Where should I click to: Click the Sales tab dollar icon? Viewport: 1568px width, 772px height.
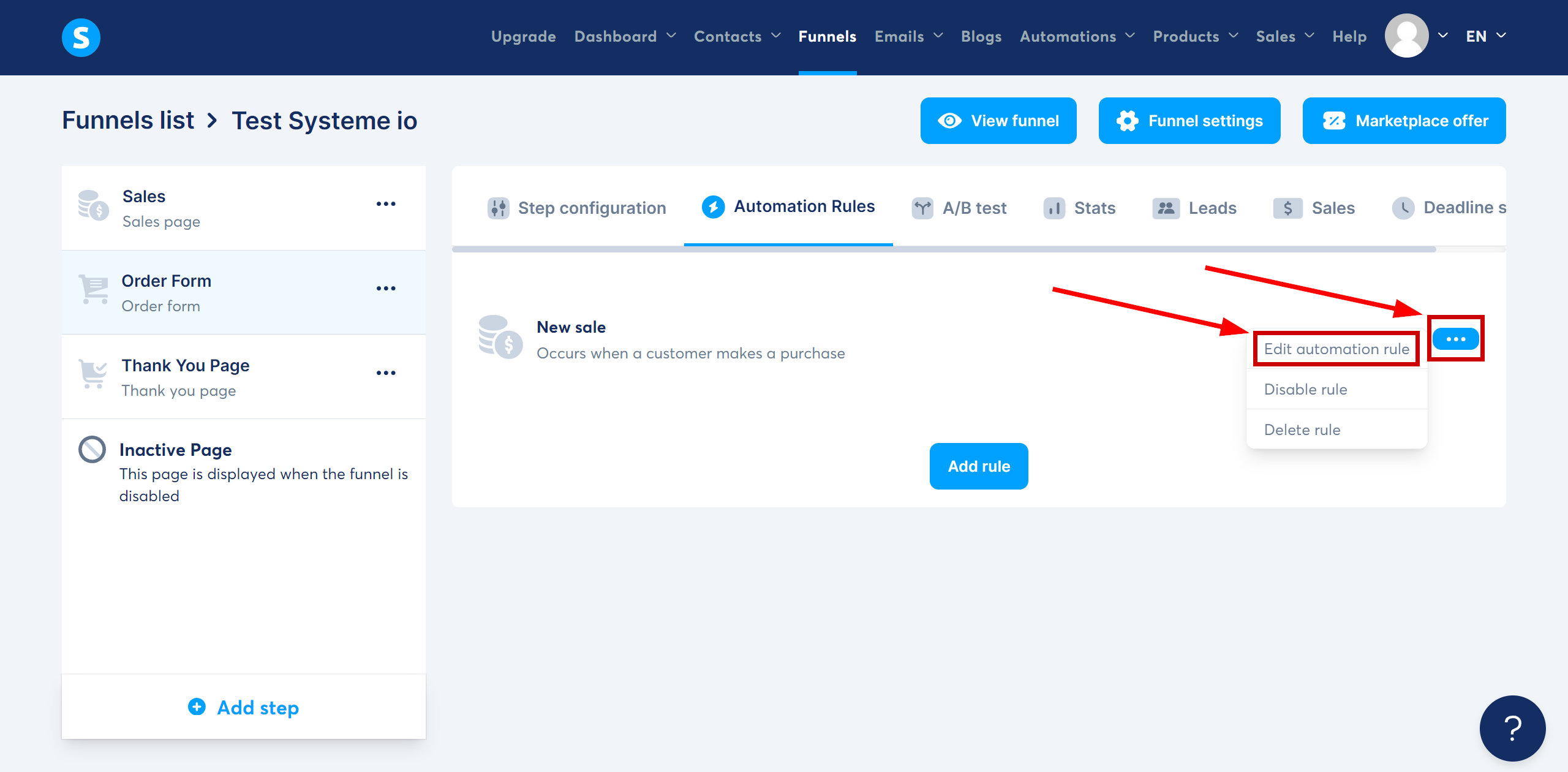coord(1287,208)
